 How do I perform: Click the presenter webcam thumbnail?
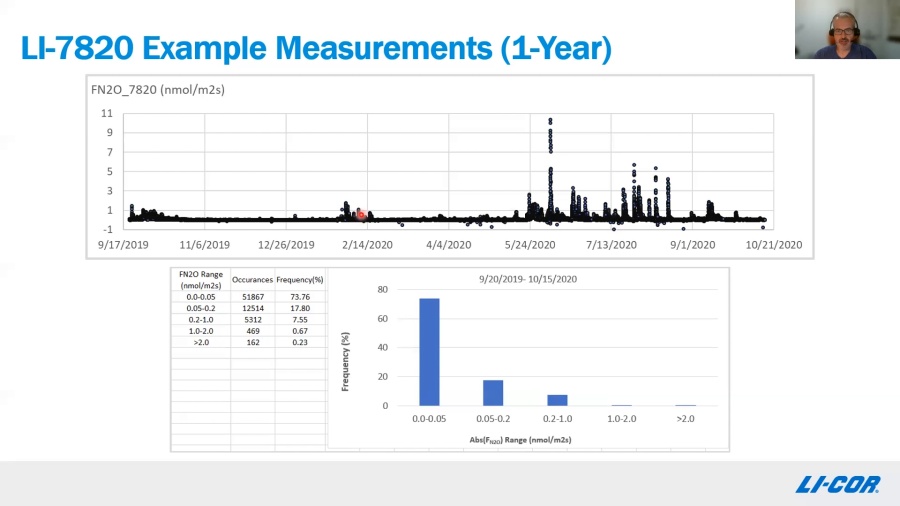click(847, 29)
